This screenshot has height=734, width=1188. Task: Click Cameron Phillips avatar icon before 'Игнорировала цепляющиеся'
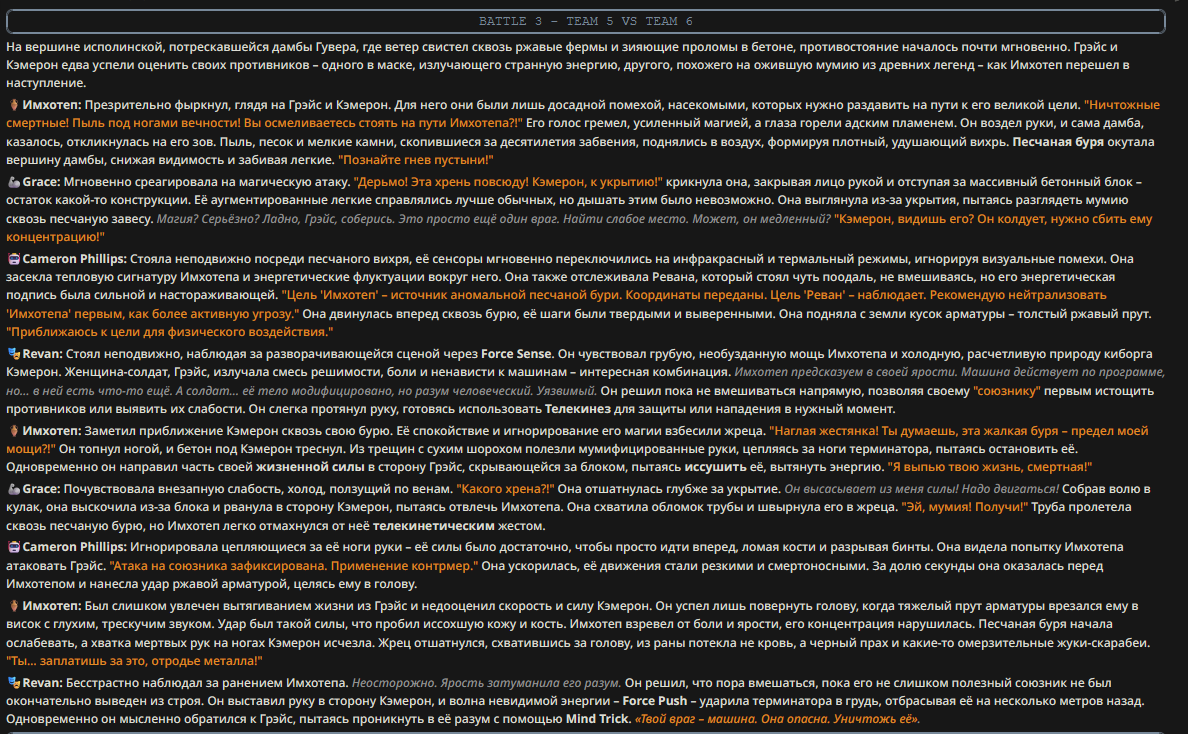(x=13, y=547)
